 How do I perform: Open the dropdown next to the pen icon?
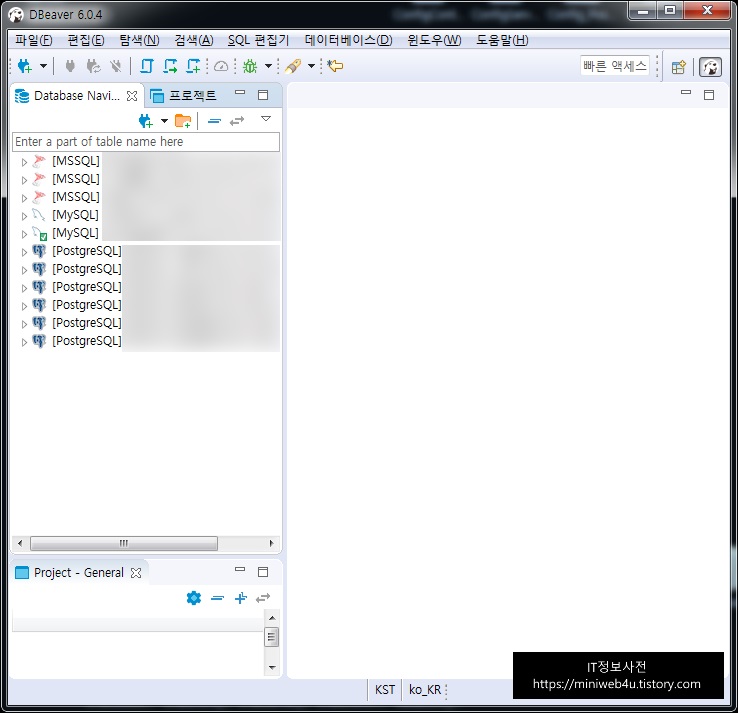point(311,66)
